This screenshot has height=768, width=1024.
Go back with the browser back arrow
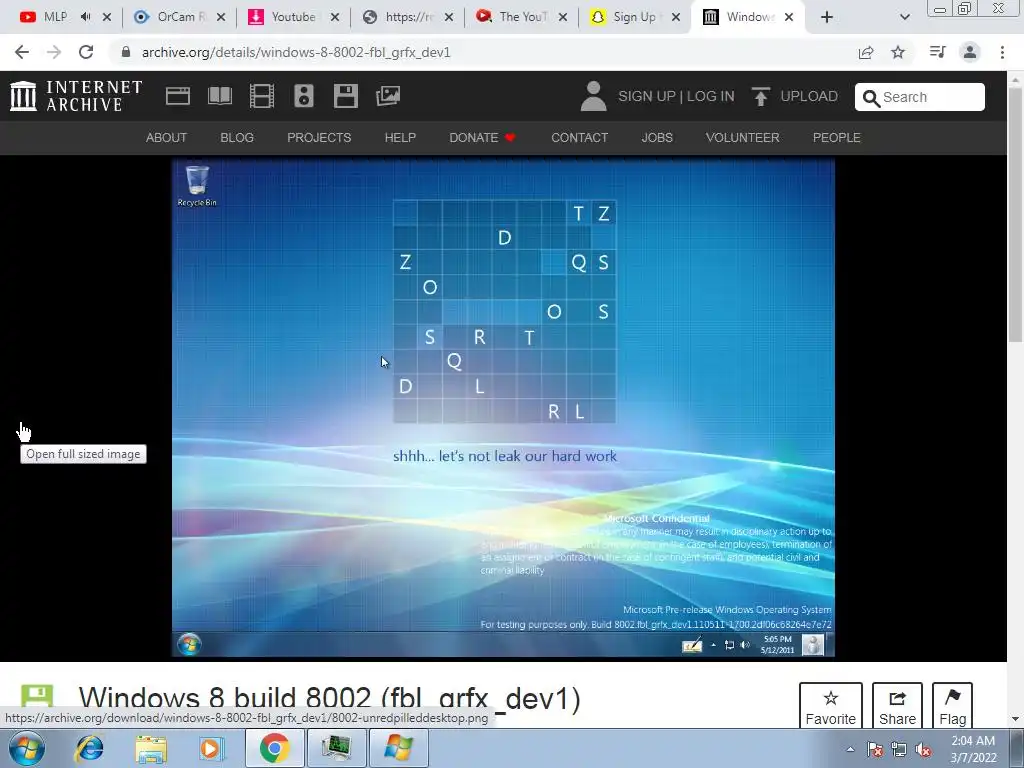pos(22,52)
